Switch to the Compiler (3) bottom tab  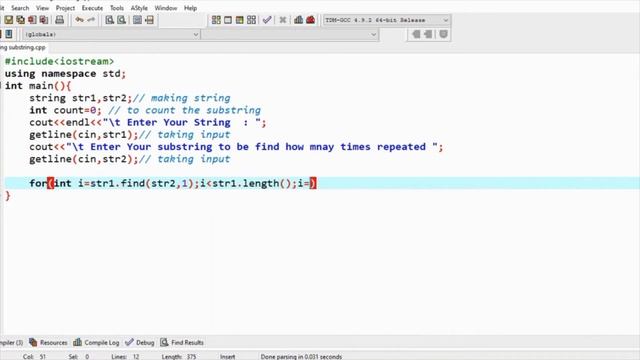[12, 342]
